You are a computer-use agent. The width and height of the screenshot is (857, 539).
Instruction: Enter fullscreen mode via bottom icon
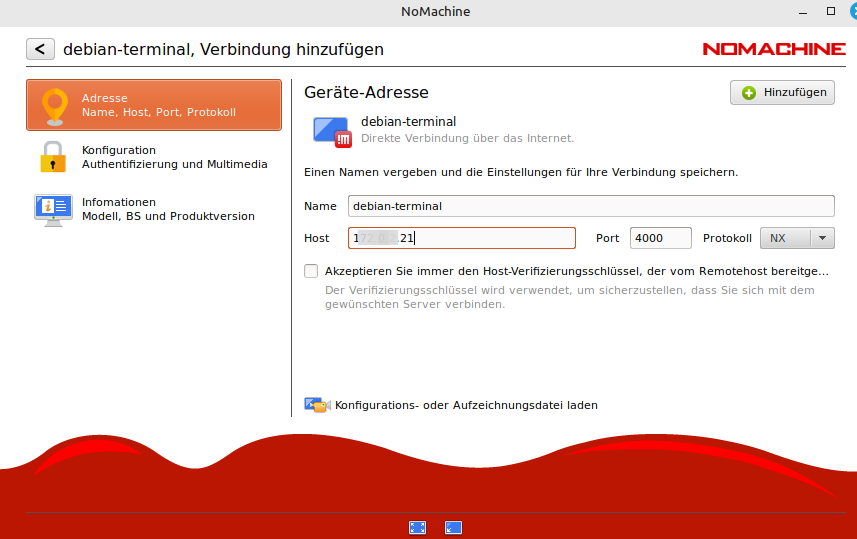[418, 528]
